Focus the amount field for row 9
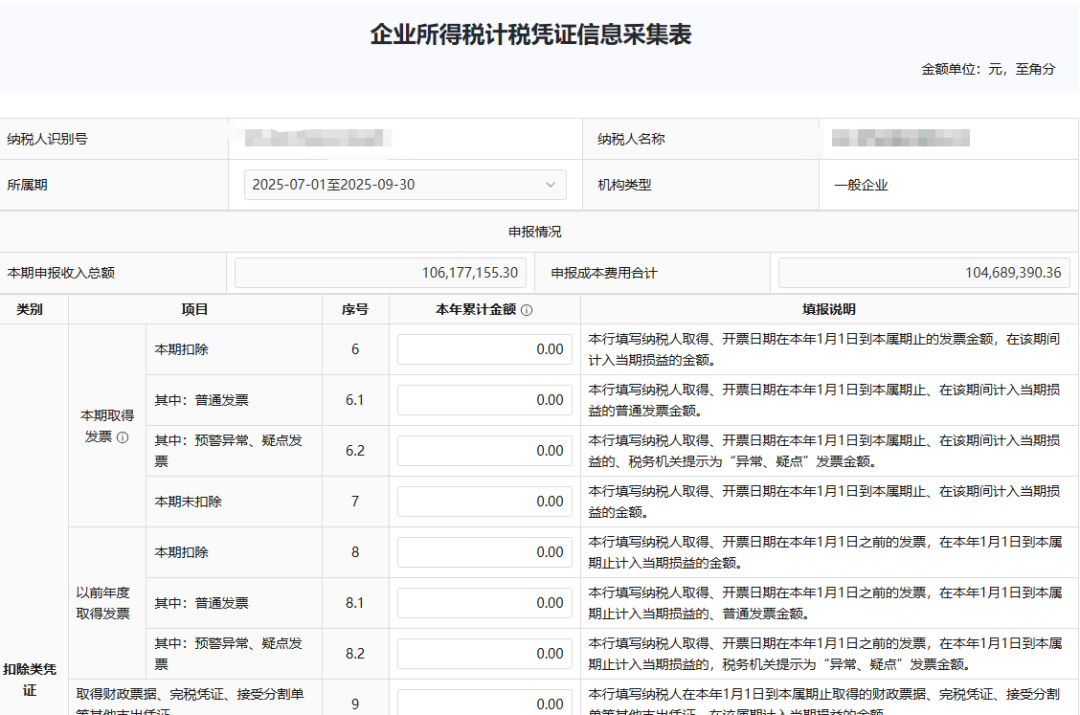Screen dimensions: 1080x715 coord(485,704)
